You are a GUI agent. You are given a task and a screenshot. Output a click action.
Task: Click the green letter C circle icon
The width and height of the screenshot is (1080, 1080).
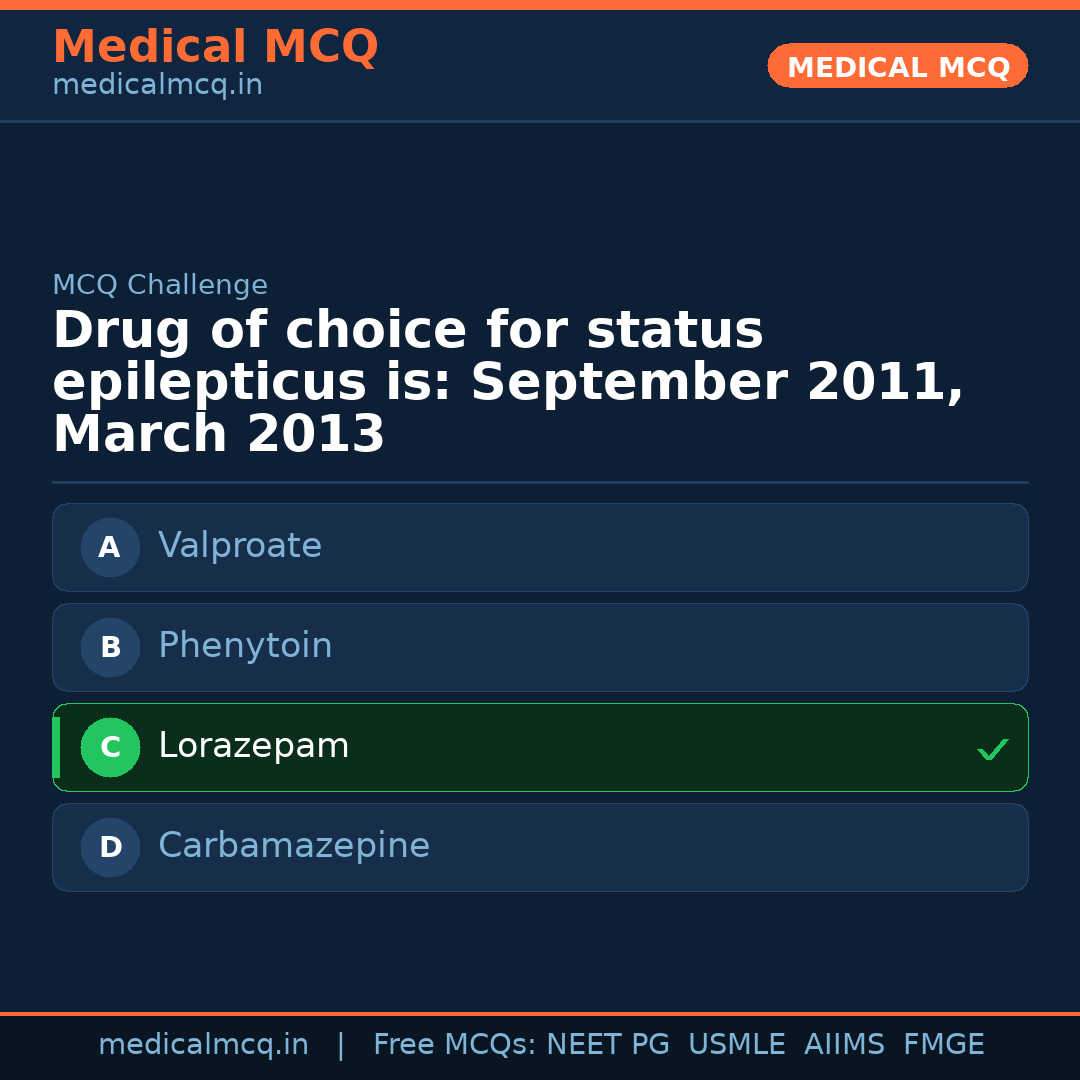[x=110, y=747]
